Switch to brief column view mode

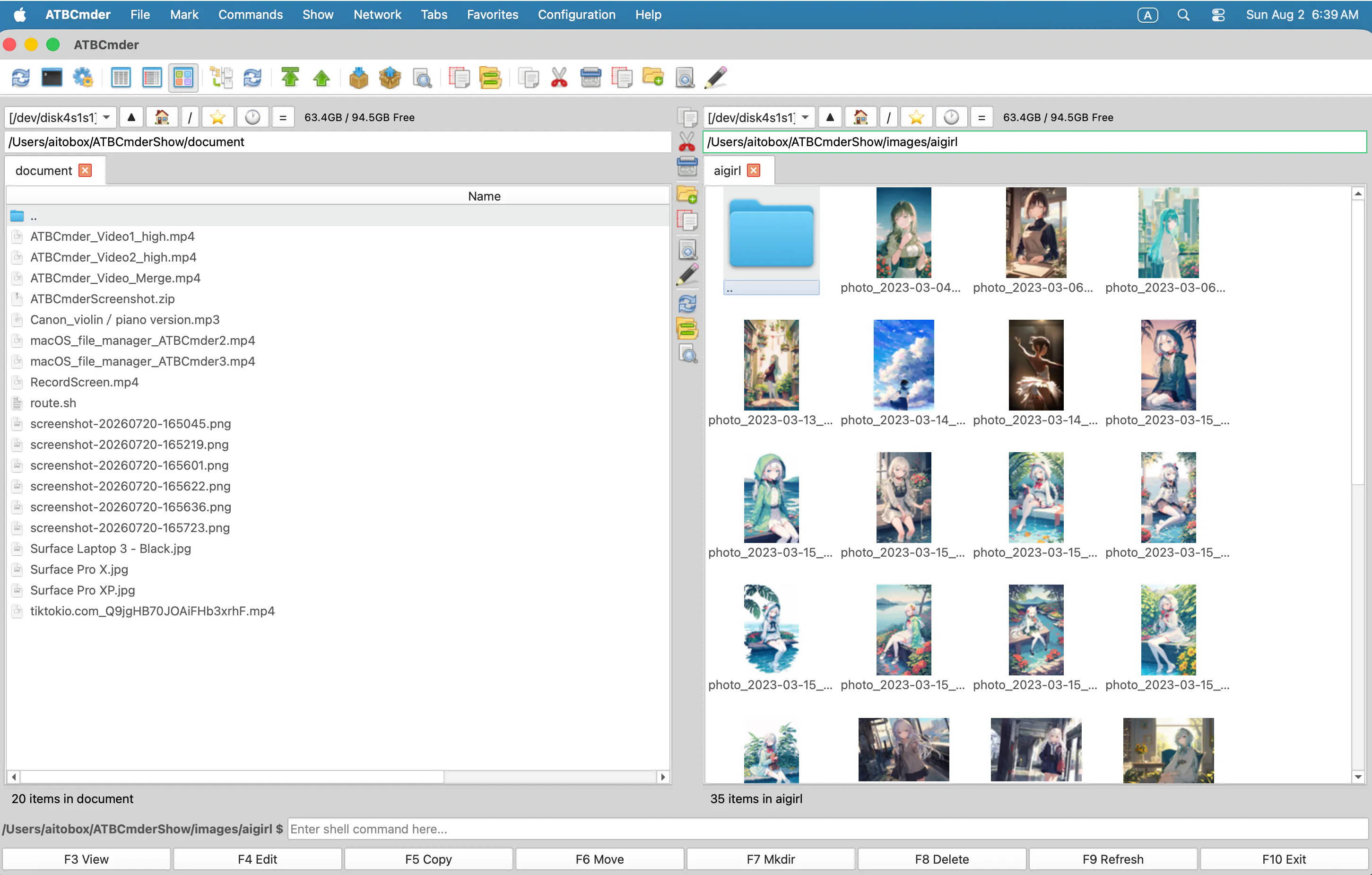[121, 78]
